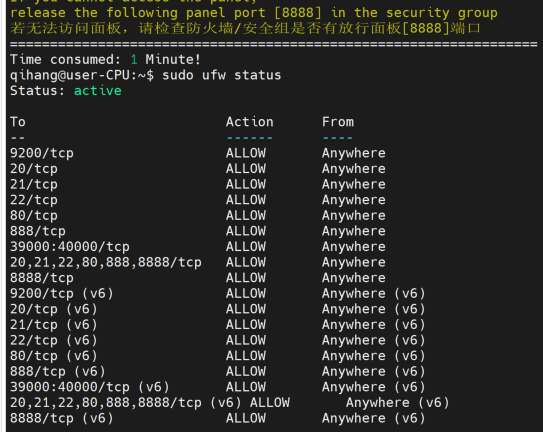Click 'Time consumed: 1 Minute!' line
The image size is (543, 432).
click(105, 60)
